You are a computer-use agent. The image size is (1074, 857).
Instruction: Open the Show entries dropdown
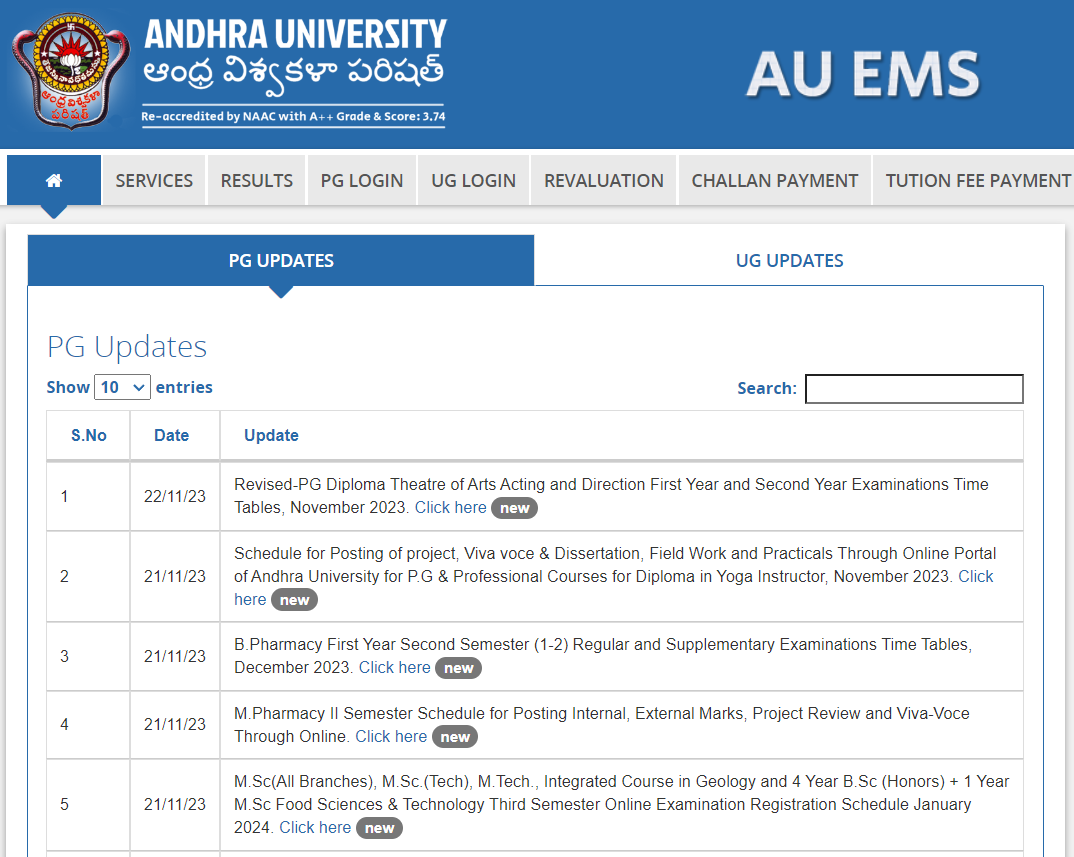(x=122, y=387)
